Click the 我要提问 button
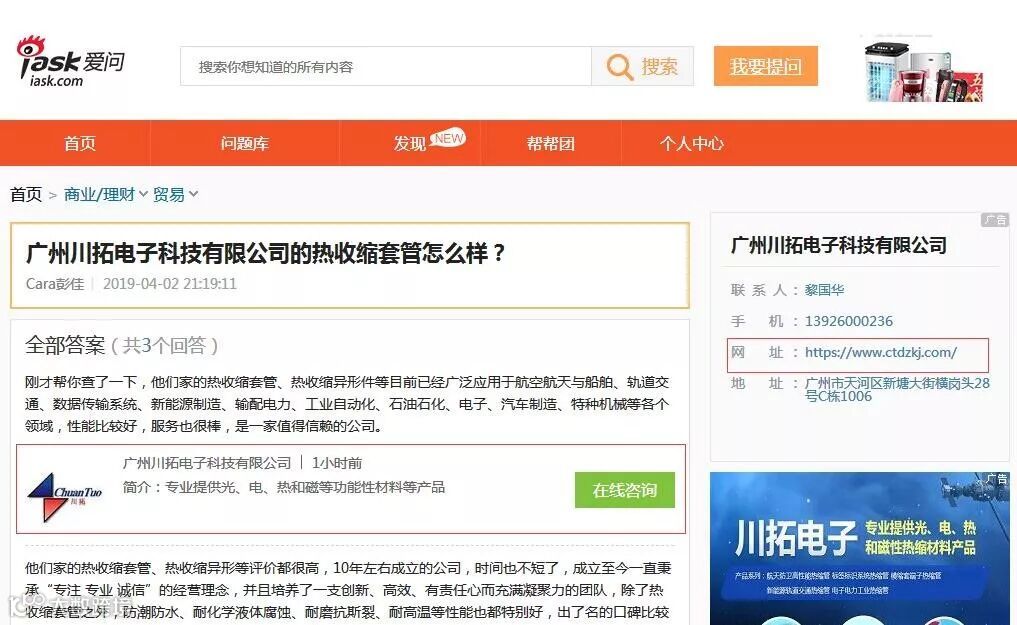This screenshot has height=625, width=1017. 765,66
